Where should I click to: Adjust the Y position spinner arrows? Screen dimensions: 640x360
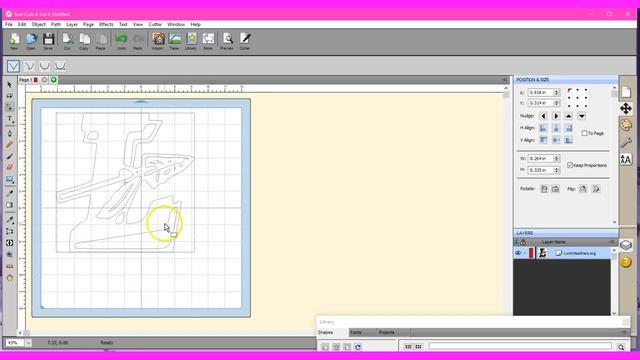(x=556, y=103)
